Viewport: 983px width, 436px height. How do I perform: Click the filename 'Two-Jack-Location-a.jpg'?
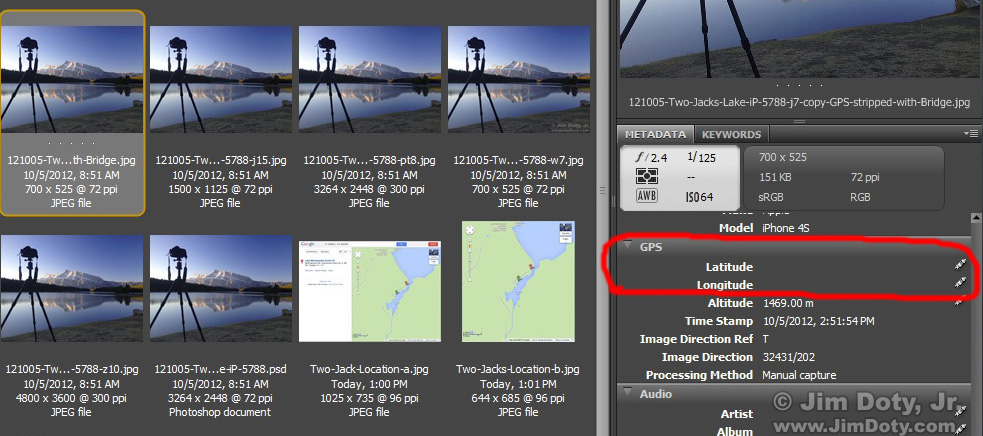[x=369, y=369]
